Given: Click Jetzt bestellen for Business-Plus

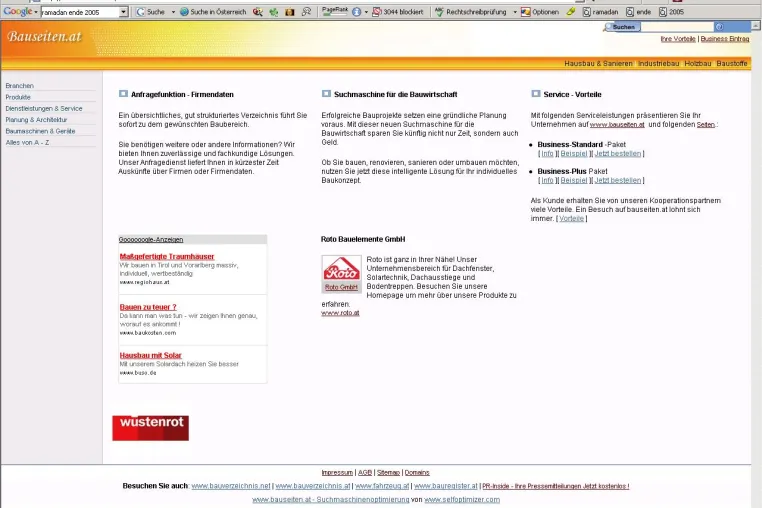Looking at the screenshot, I should [x=618, y=180].
